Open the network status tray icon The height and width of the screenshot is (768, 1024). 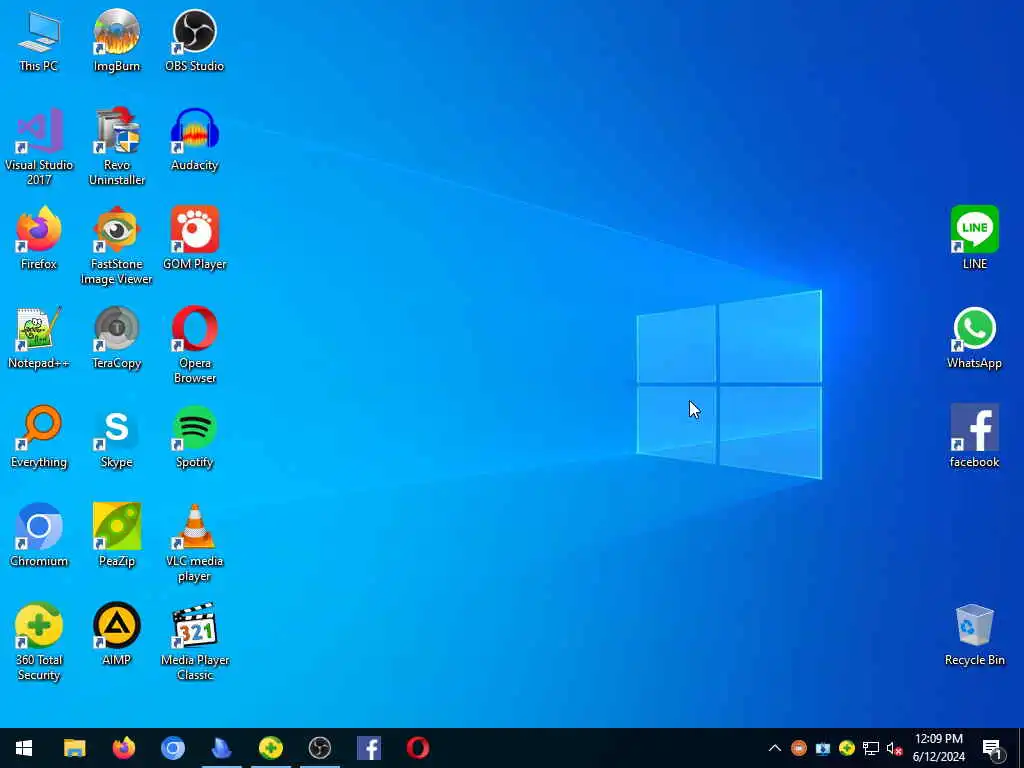[871, 748]
